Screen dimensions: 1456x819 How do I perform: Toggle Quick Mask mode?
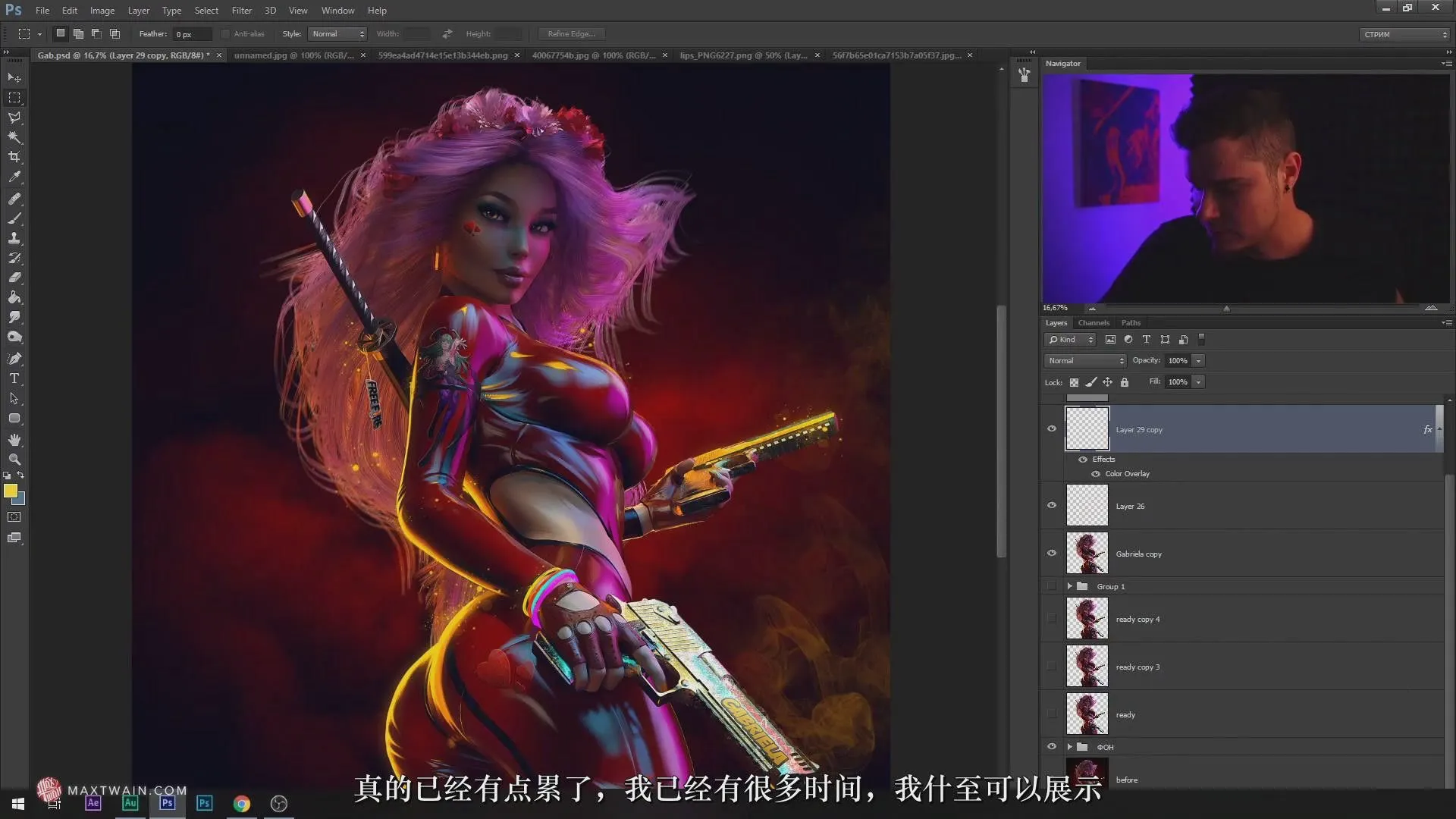click(14, 517)
